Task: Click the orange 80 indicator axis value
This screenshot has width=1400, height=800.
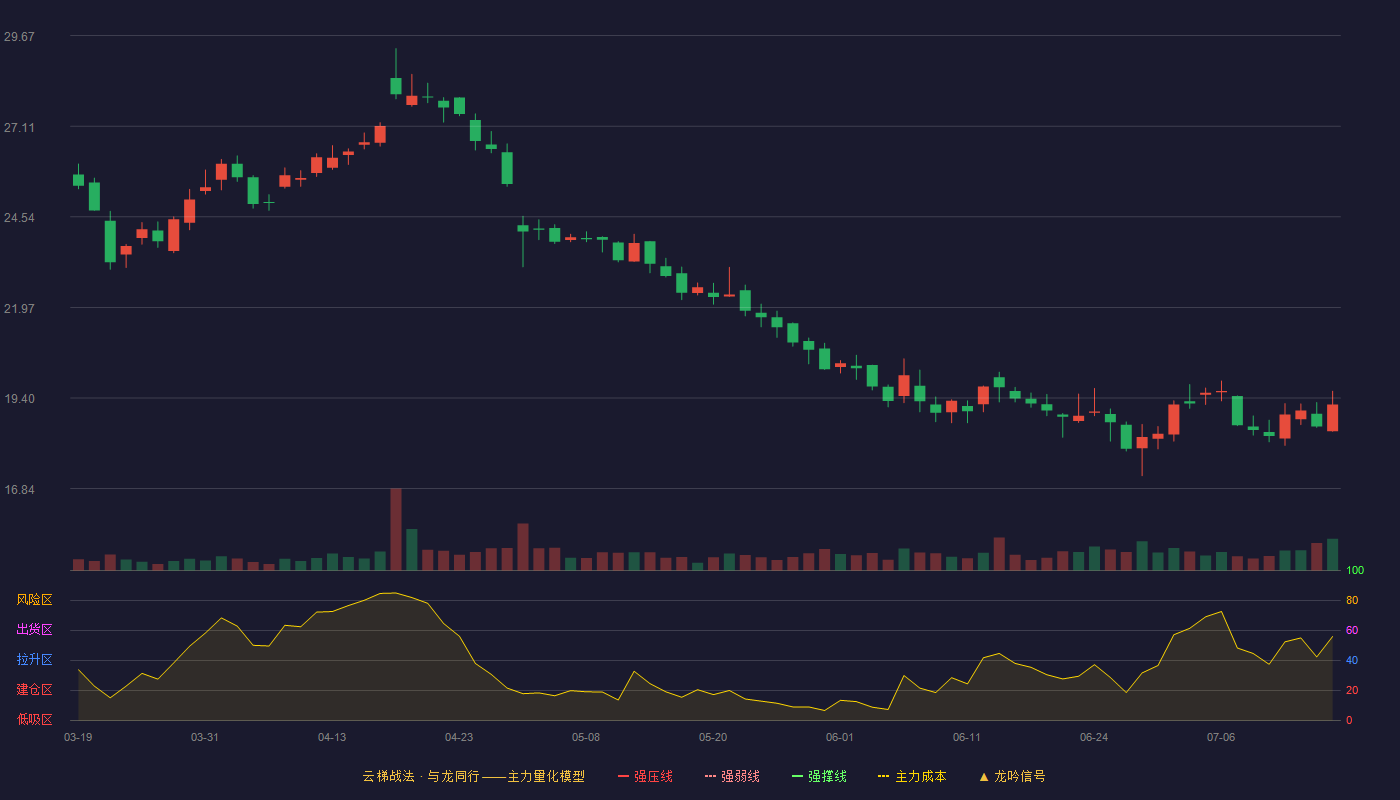Action: click(x=1352, y=600)
